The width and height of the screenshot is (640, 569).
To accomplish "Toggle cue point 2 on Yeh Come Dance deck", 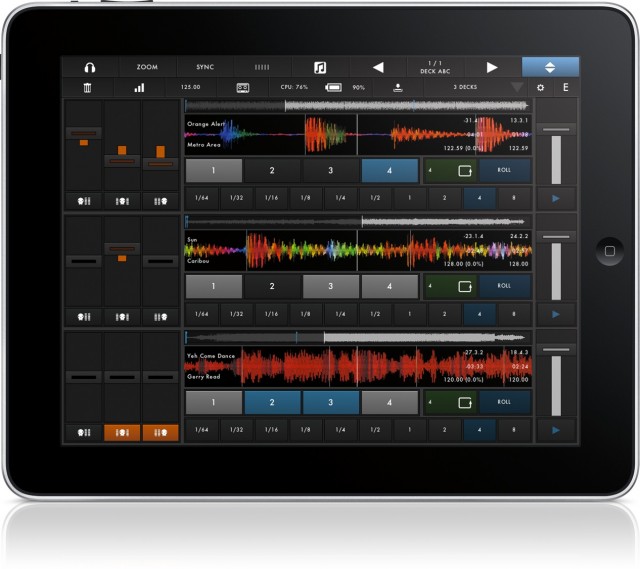I will [272, 402].
